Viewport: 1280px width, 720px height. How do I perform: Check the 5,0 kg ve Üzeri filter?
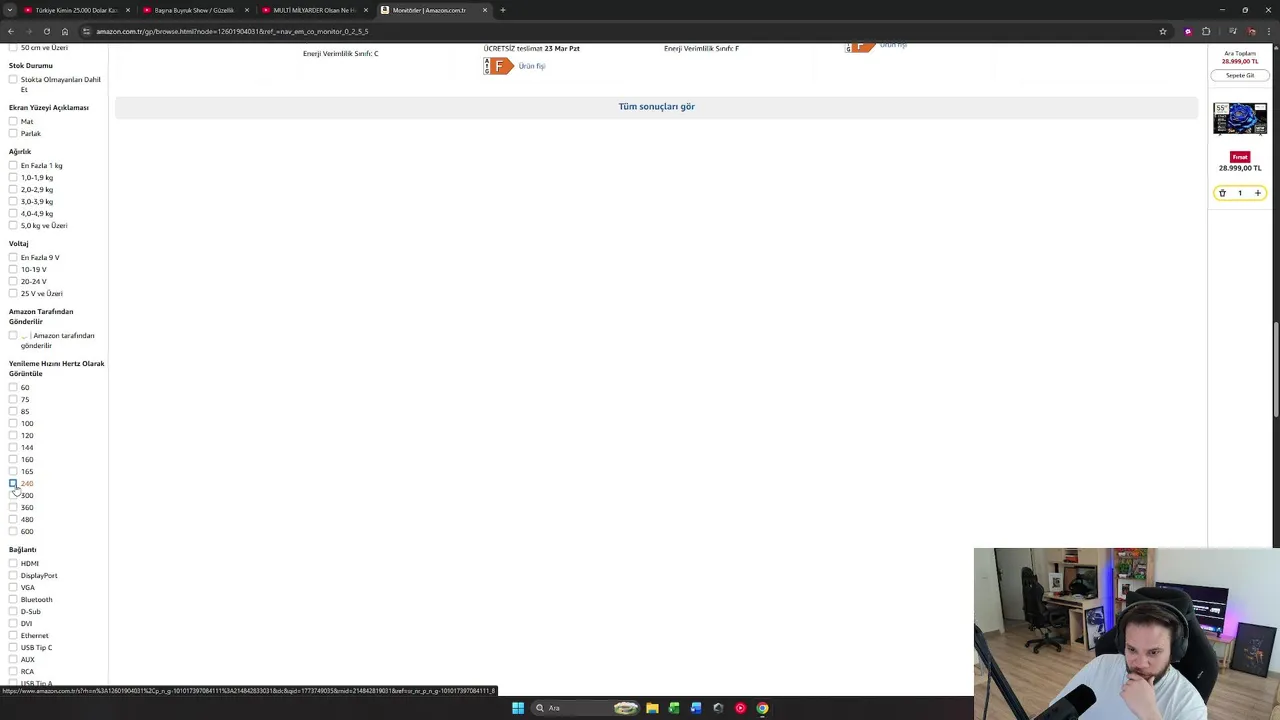(13, 225)
